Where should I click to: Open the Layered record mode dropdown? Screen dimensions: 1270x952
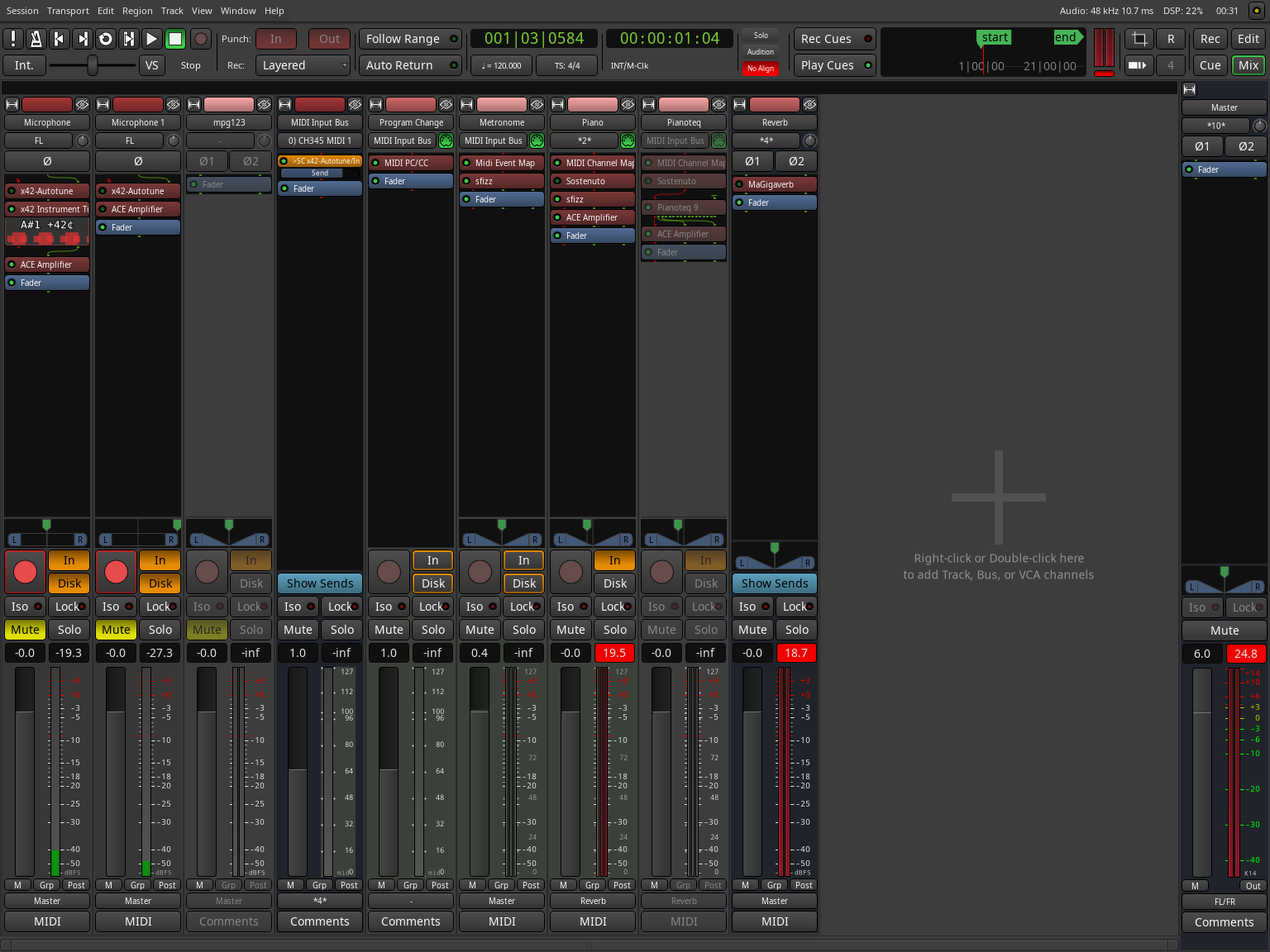pos(303,65)
